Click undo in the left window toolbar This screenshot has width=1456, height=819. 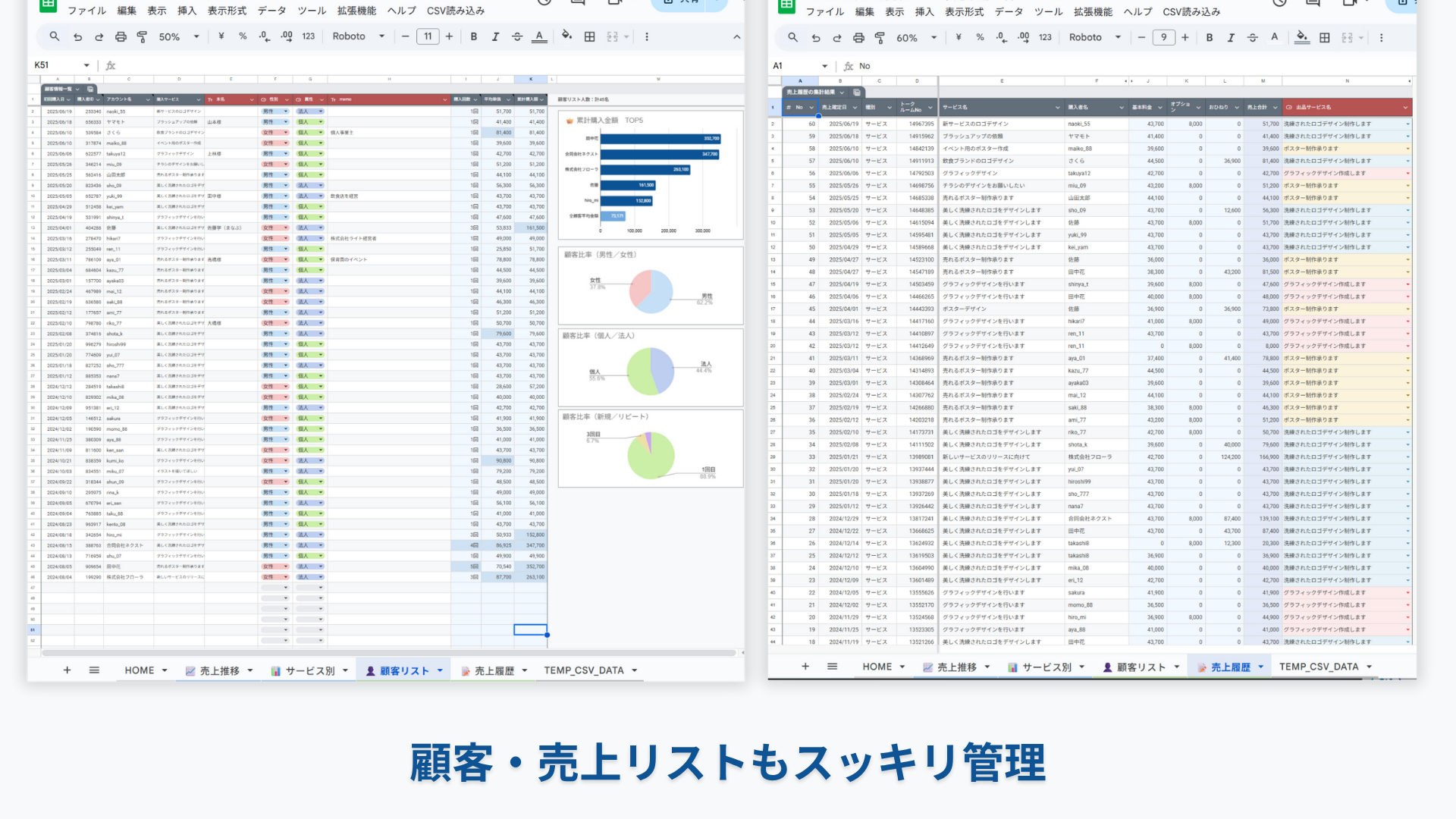point(77,36)
